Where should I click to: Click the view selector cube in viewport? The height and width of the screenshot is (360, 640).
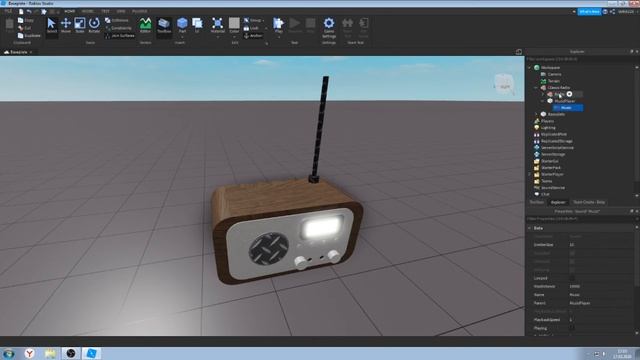click(x=504, y=84)
